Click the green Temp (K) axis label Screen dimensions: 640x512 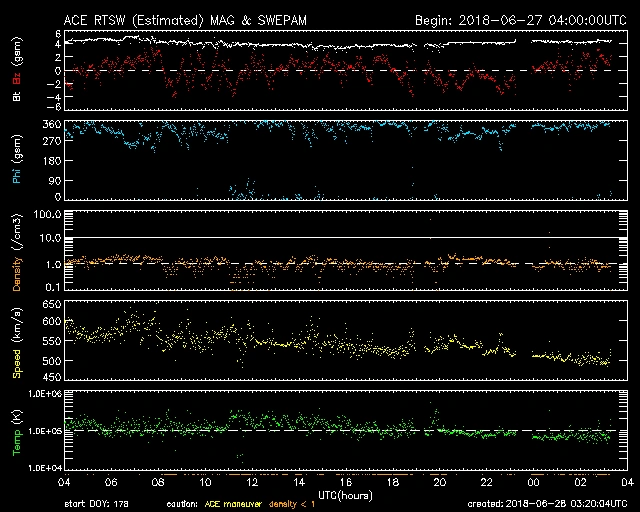pos(17,432)
